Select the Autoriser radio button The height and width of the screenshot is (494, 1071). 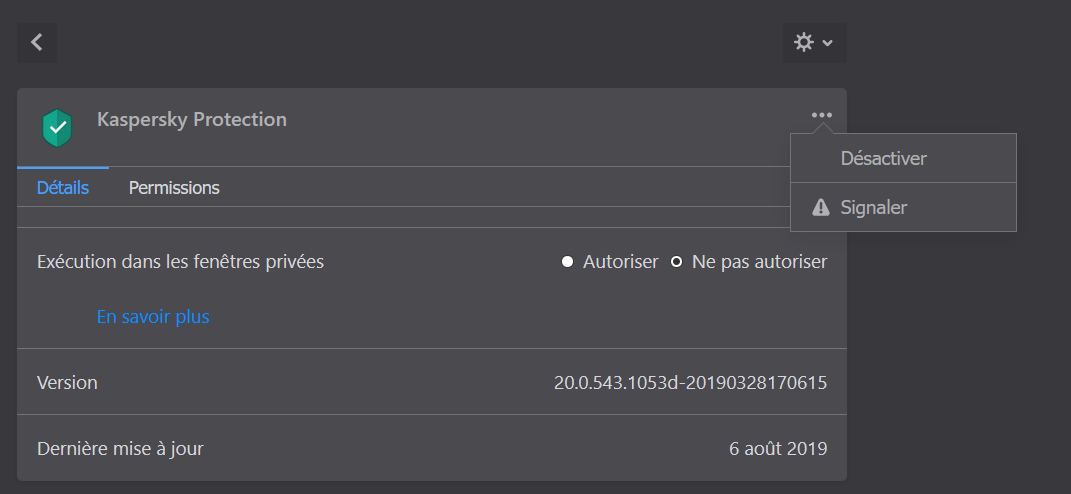567,262
